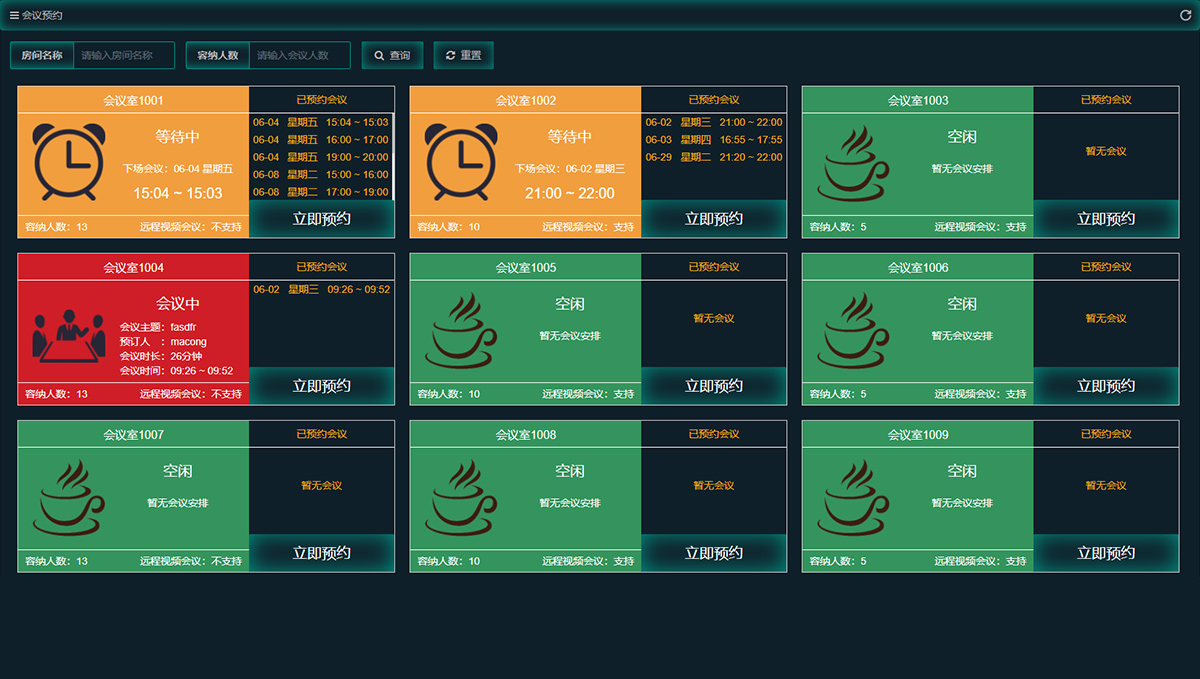Select the 会议室1007 title header
1200x679 pixels.
(x=133, y=434)
